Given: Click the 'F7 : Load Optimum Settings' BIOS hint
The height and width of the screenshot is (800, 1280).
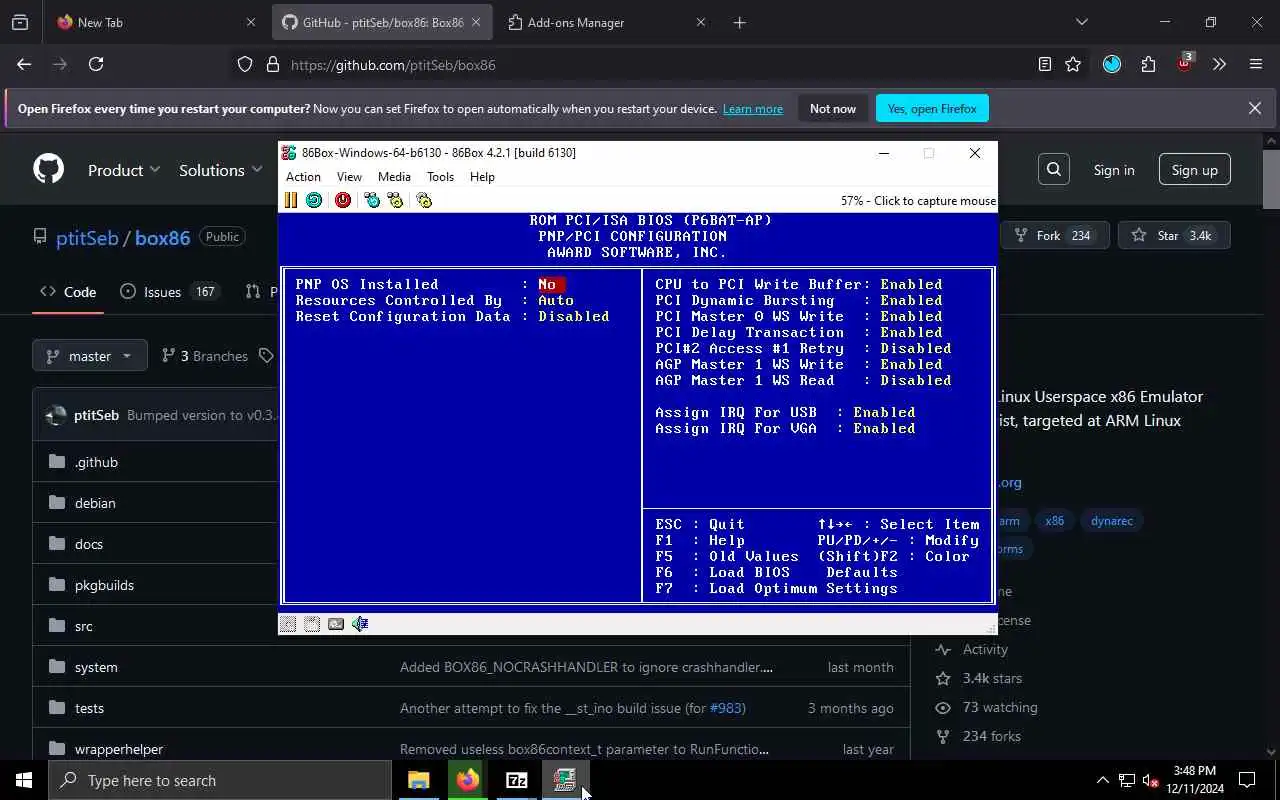Looking at the screenshot, I should click(776, 589).
